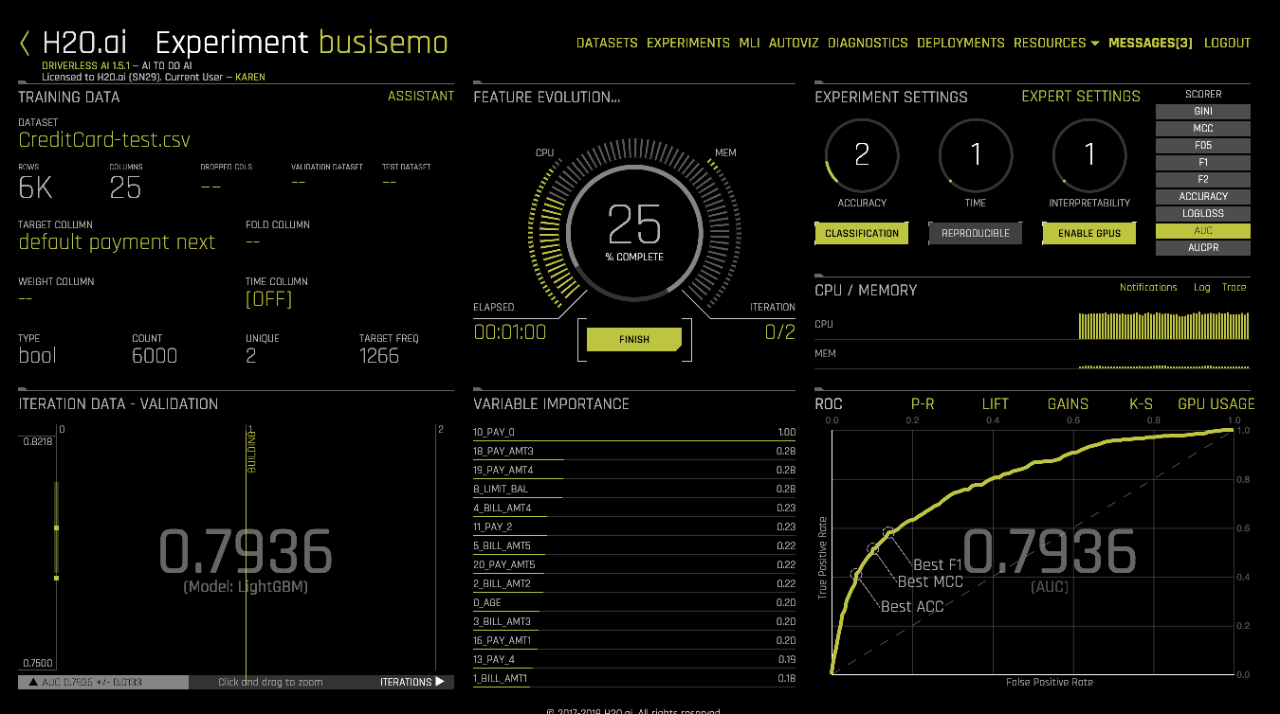
Task: Choose LOGLOSS in the scorer list
Action: pos(1202,214)
